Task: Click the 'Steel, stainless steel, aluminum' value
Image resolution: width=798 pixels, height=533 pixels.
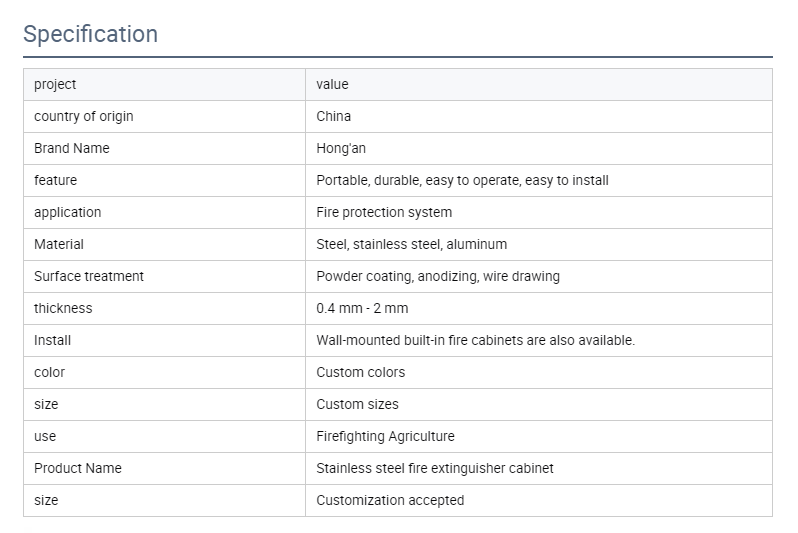Action: tap(411, 244)
